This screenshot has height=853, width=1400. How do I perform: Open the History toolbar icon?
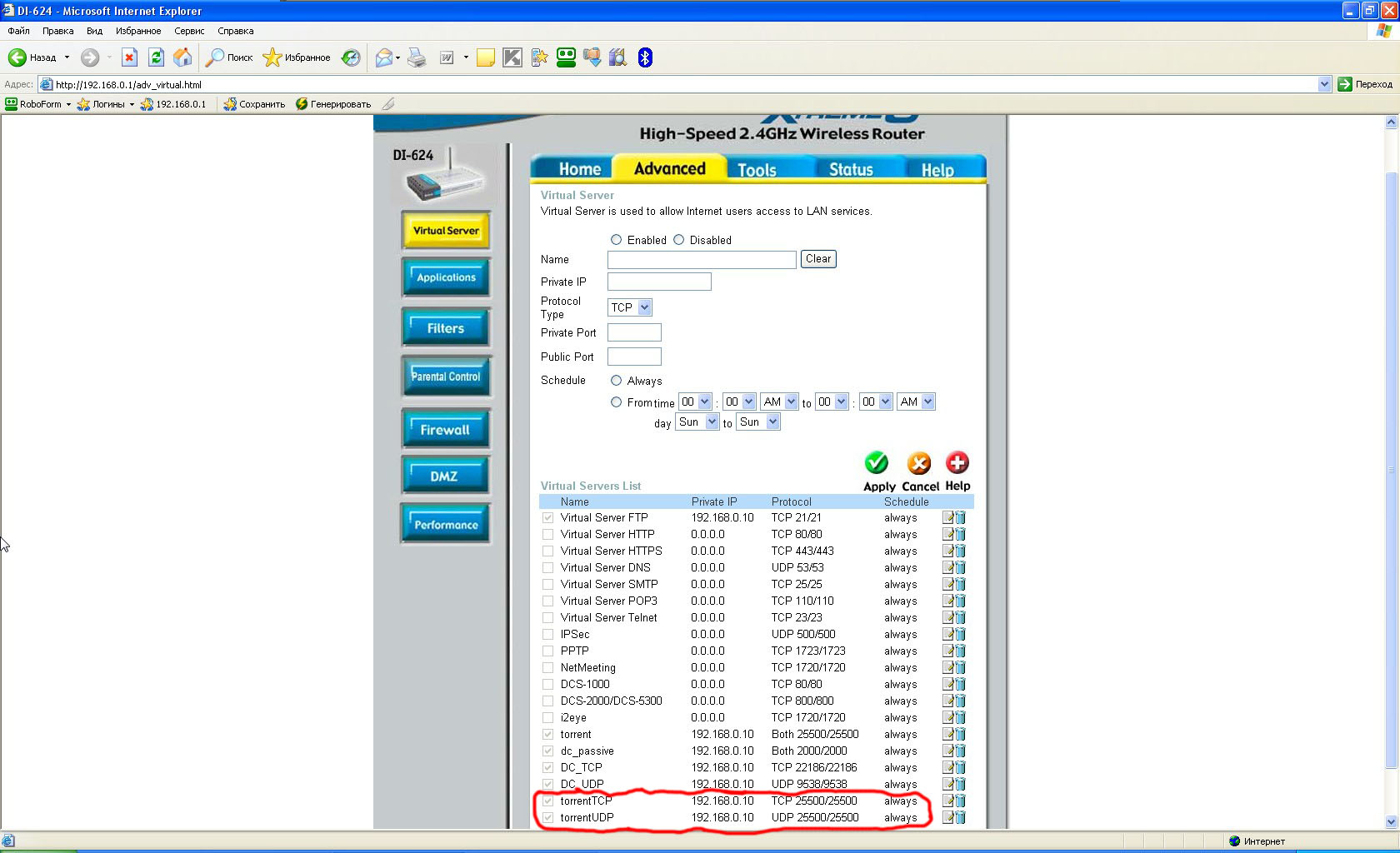click(x=351, y=57)
